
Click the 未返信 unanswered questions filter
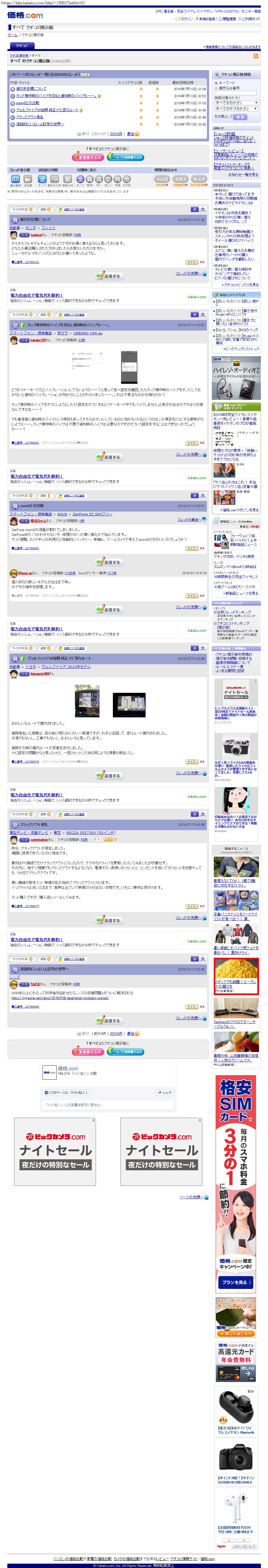(x=162, y=179)
